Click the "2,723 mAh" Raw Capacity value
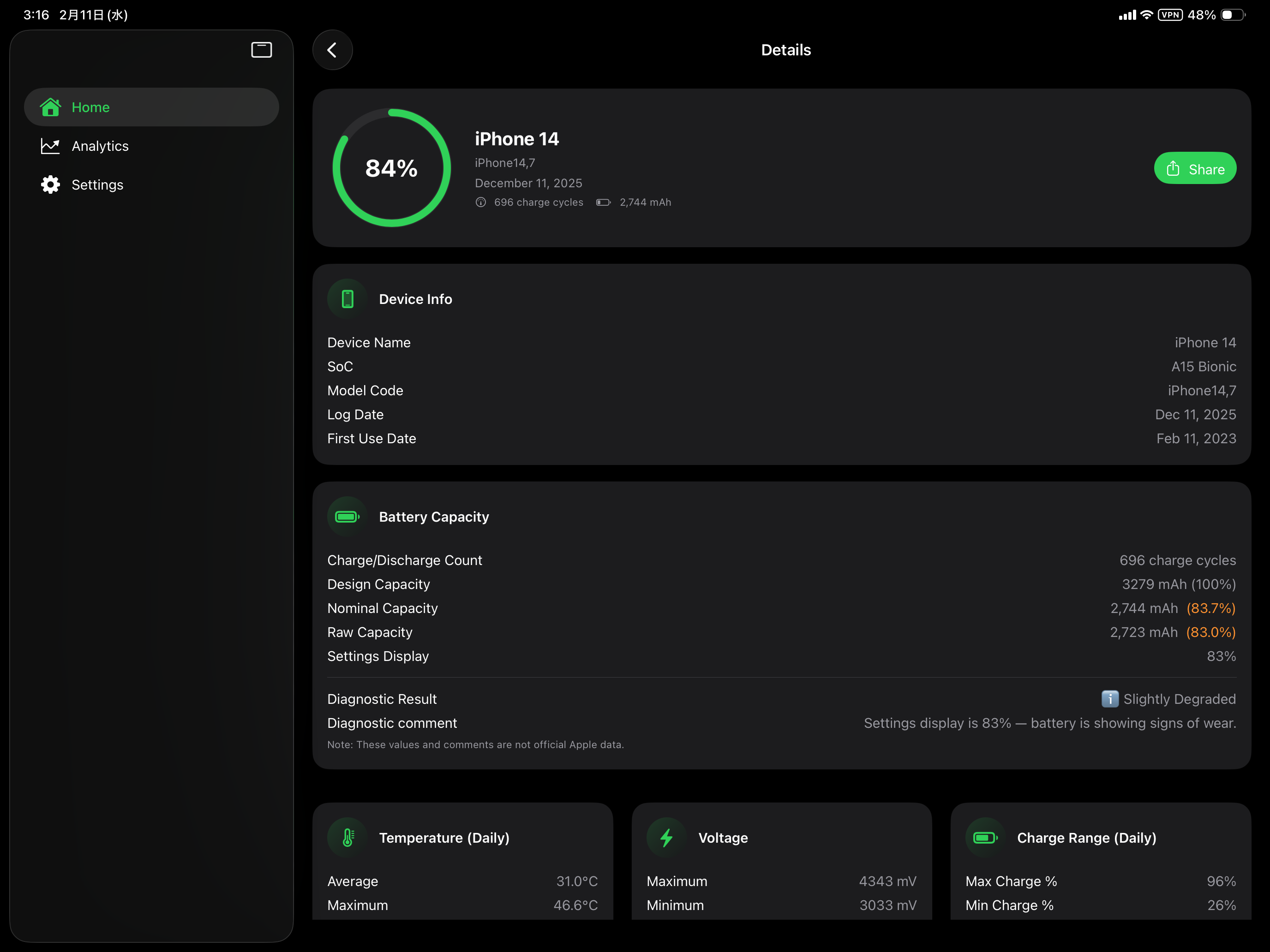The height and width of the screenshot is (952, 1270). [1143, 632]
